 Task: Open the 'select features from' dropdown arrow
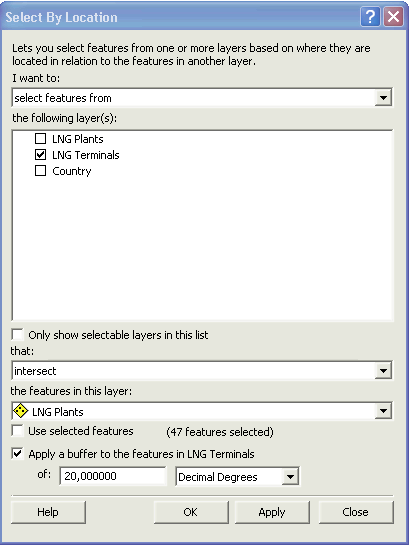[383, 98]
